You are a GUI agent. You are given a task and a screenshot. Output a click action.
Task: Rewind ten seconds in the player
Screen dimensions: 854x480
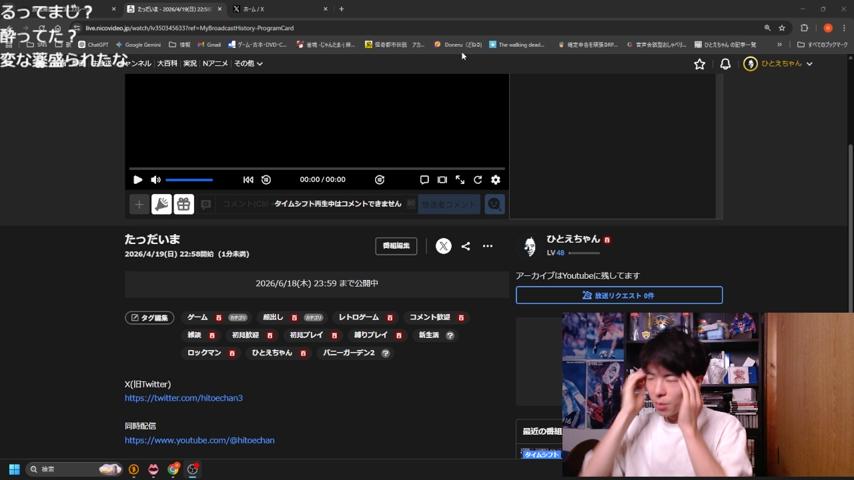point(266,180)
